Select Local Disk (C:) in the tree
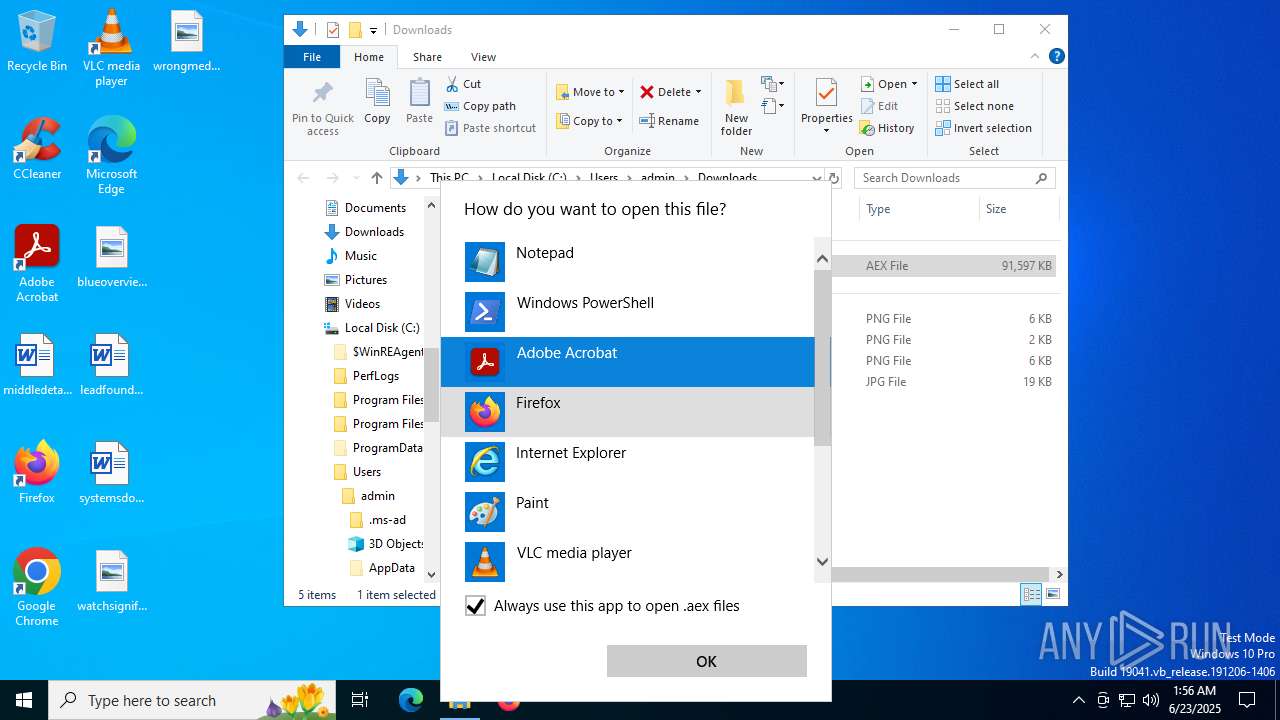This screenshot has width=1280, height=720. (381, 328)
